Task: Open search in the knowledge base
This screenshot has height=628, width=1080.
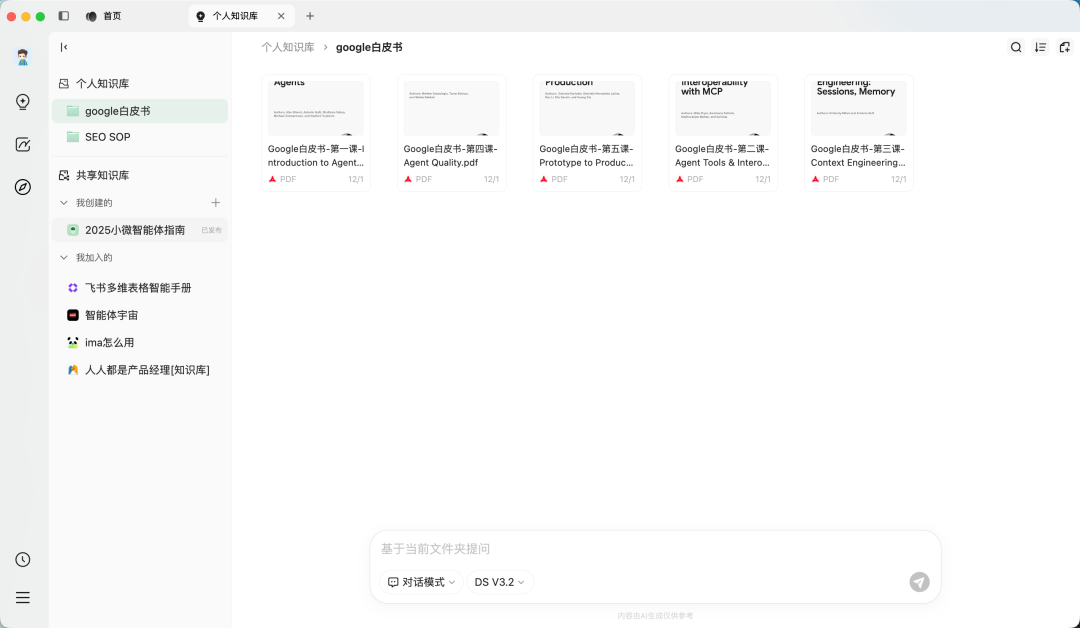Action: coord(1016,47)
